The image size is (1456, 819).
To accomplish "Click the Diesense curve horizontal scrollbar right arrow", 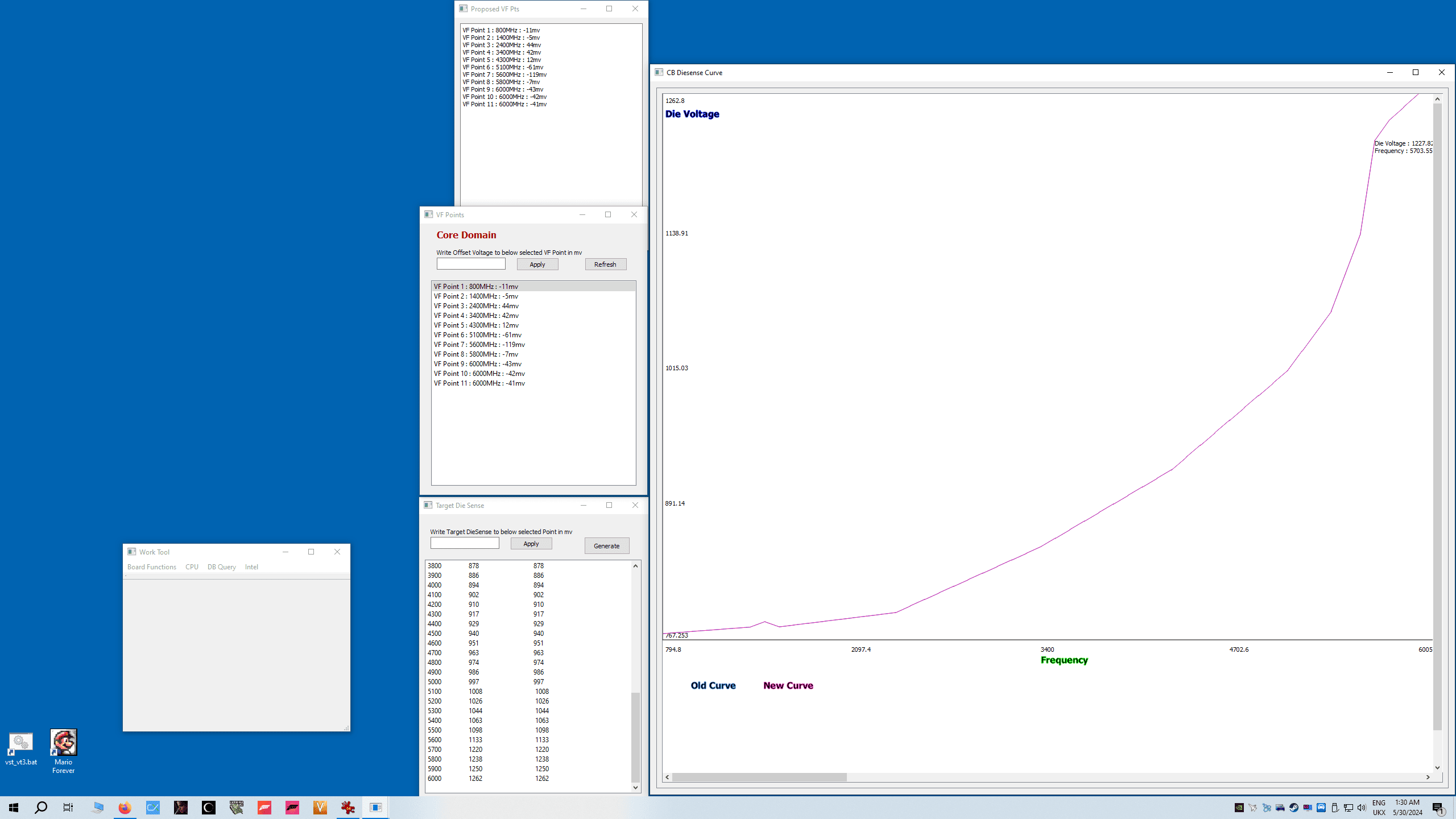I will 1428,777.
